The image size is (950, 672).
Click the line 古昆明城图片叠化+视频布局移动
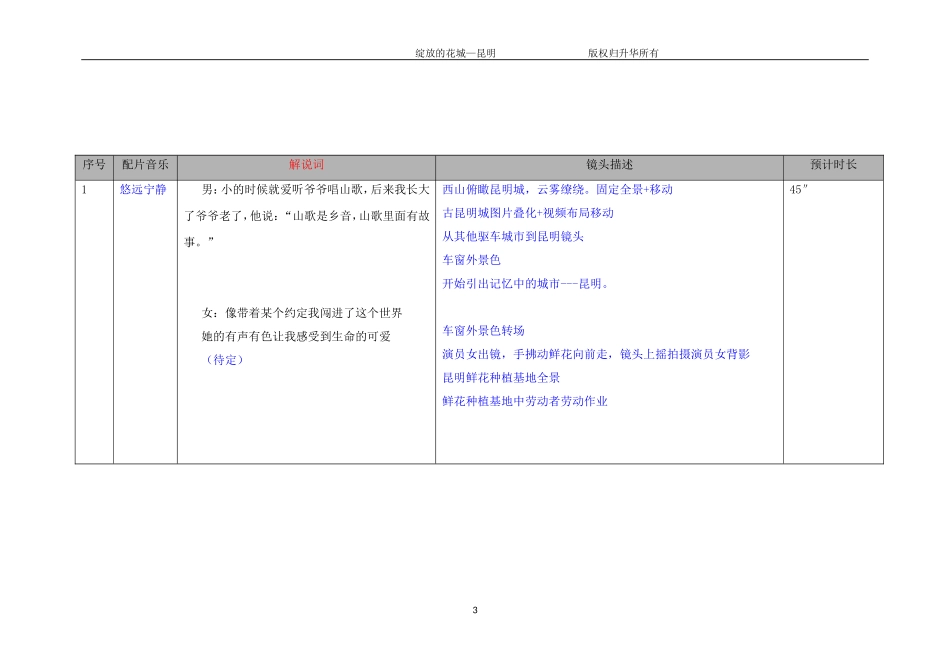[x=528, y=213]
